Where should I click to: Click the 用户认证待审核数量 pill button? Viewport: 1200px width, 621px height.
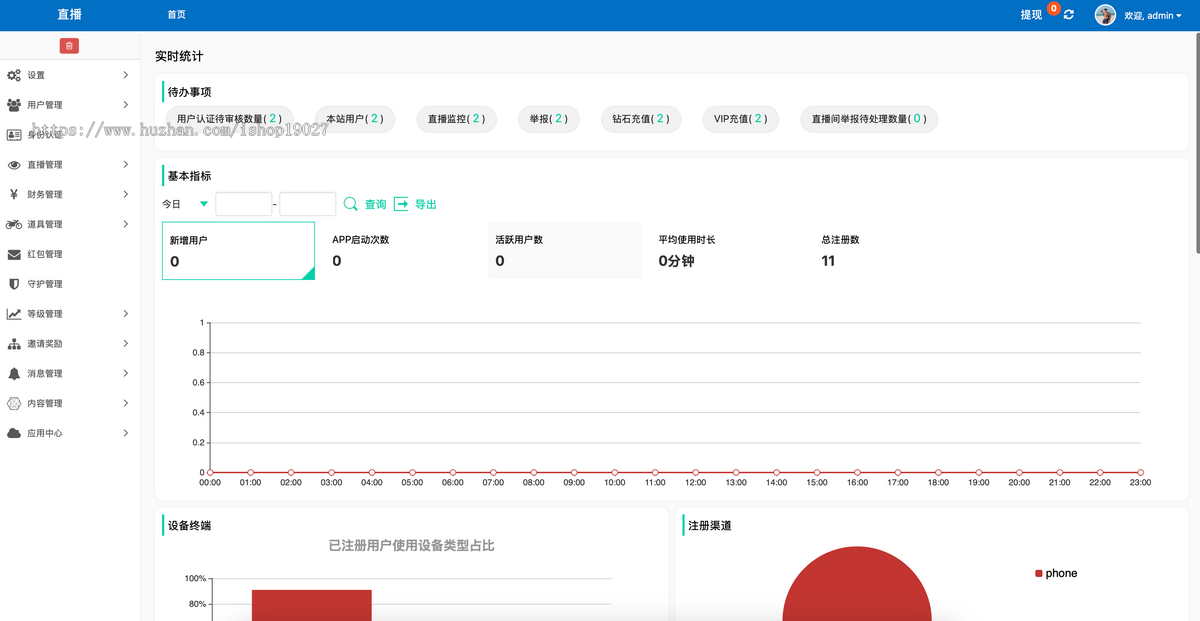pyautogui.click(x=230, y=119)
